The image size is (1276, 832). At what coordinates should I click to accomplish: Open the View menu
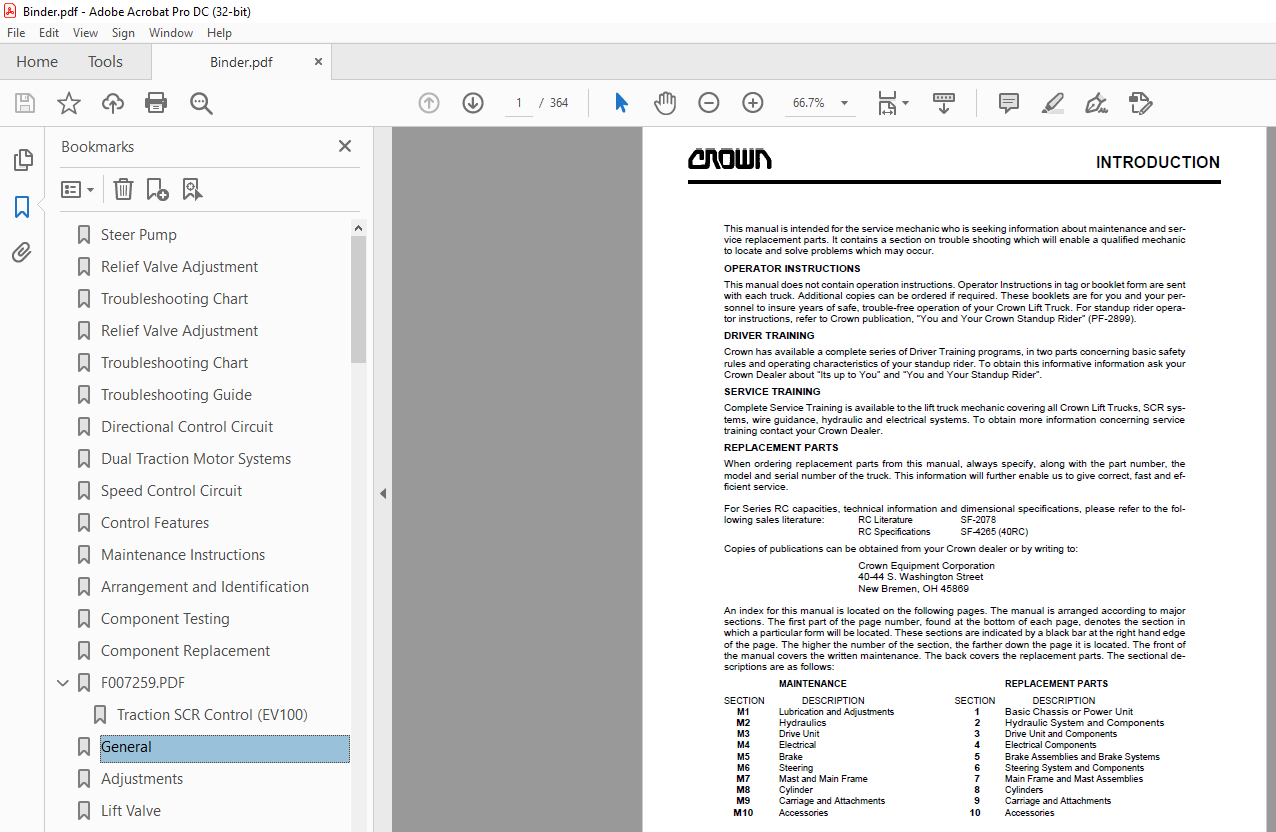click(x=86, y=33)
